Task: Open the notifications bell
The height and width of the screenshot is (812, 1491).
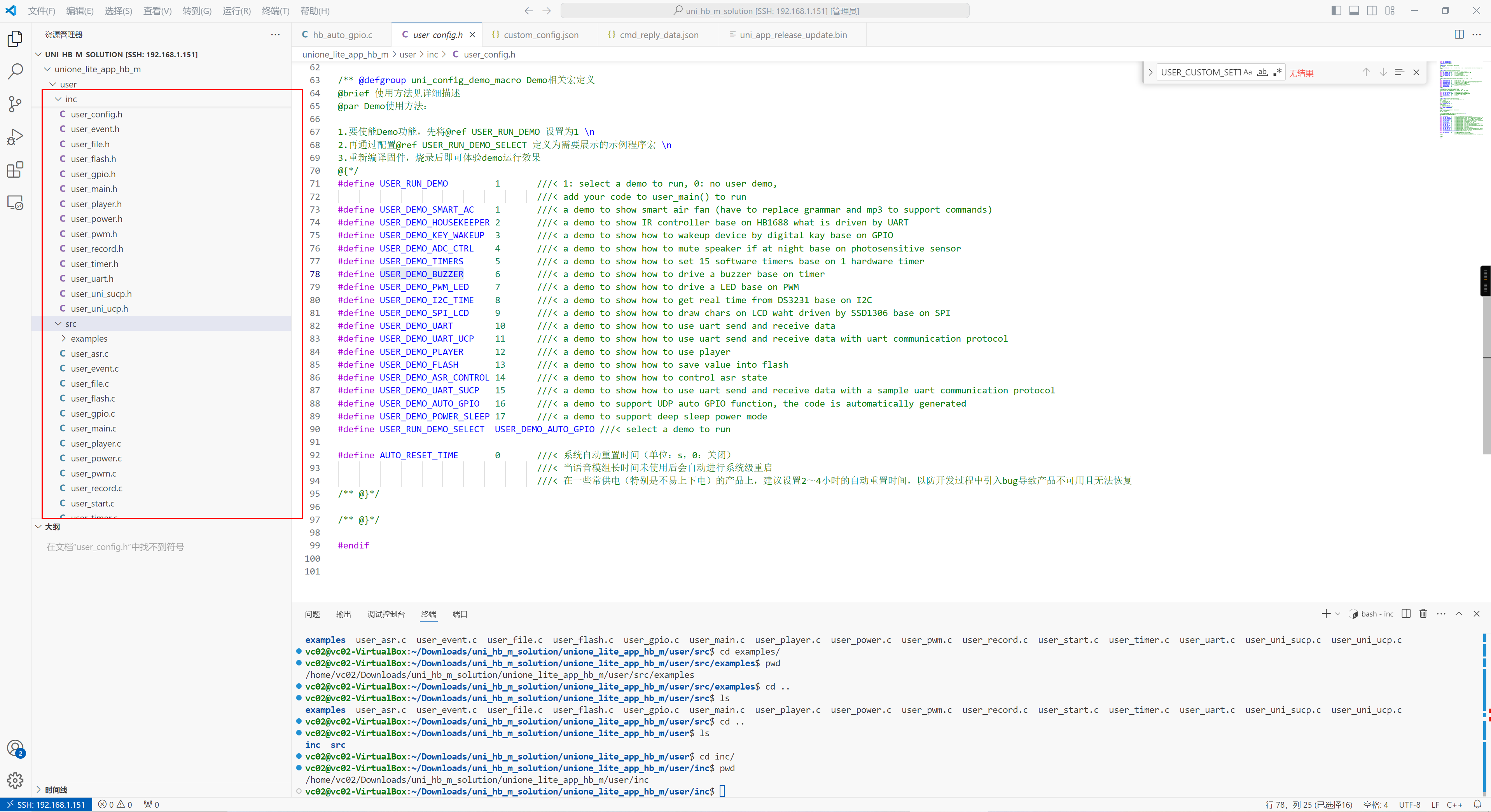Action: point(1477,805)
